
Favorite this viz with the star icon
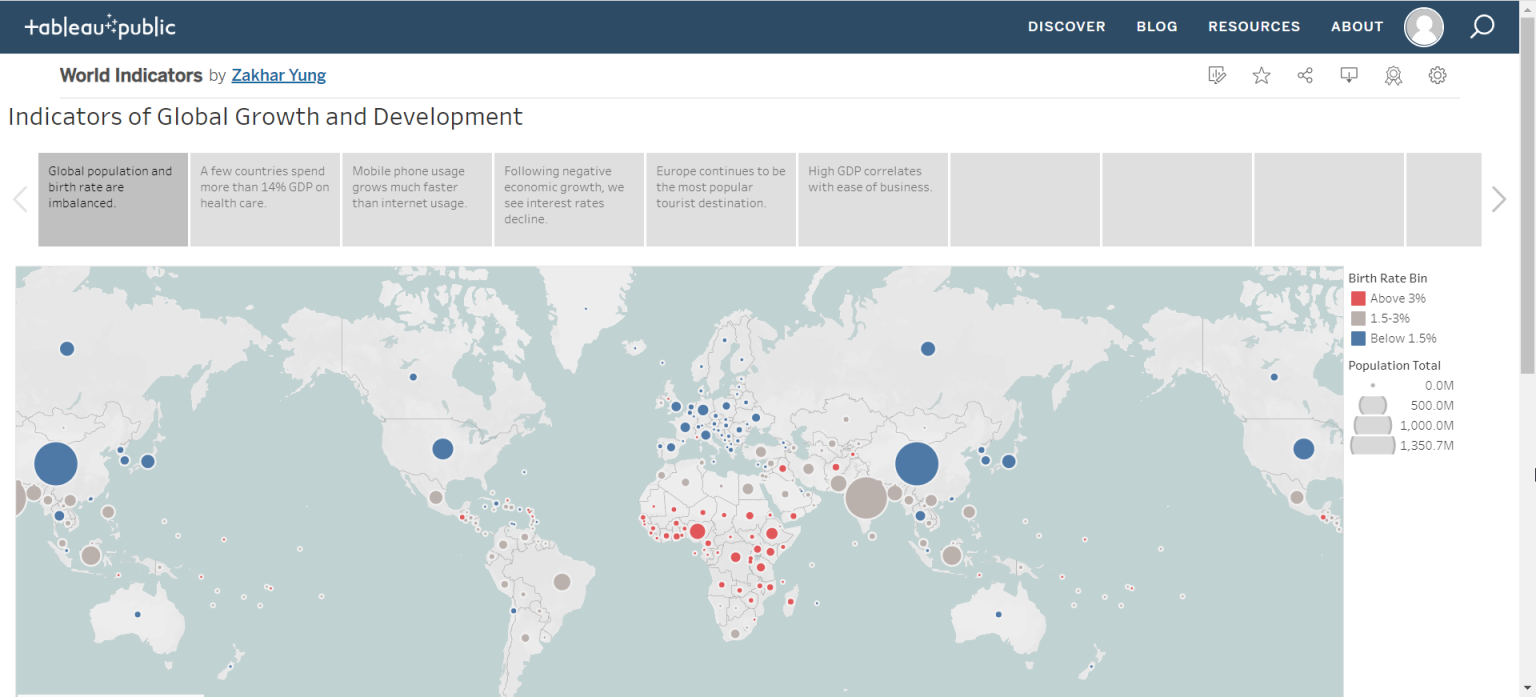tap(1261, 75)
